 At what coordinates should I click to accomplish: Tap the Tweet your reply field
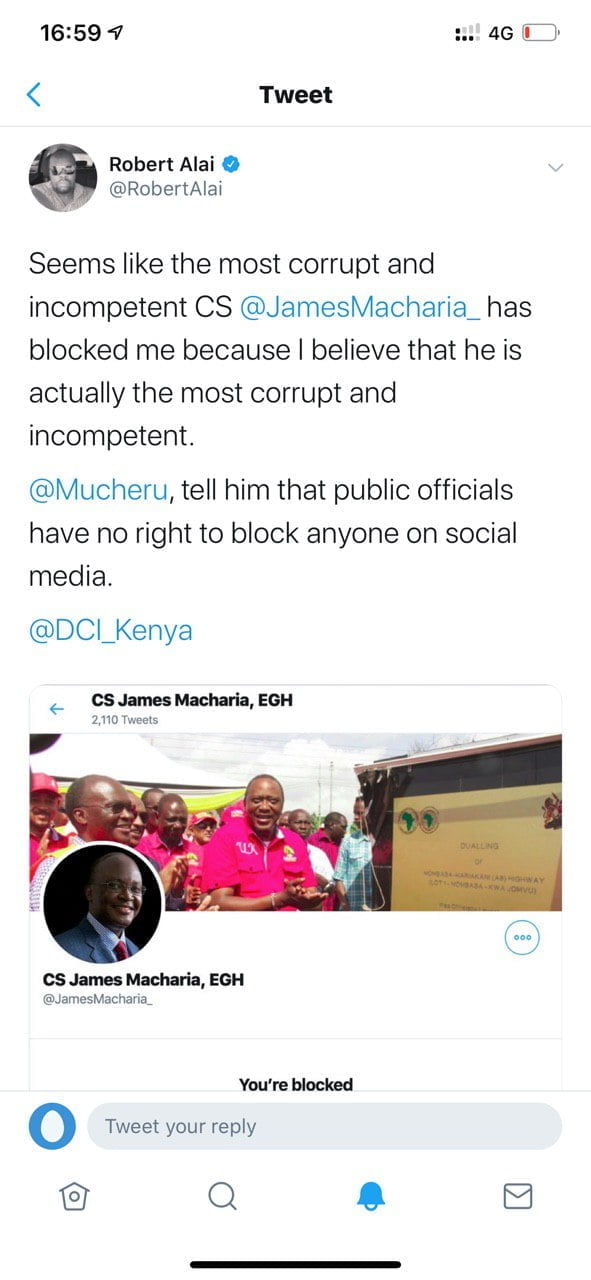324,1126
